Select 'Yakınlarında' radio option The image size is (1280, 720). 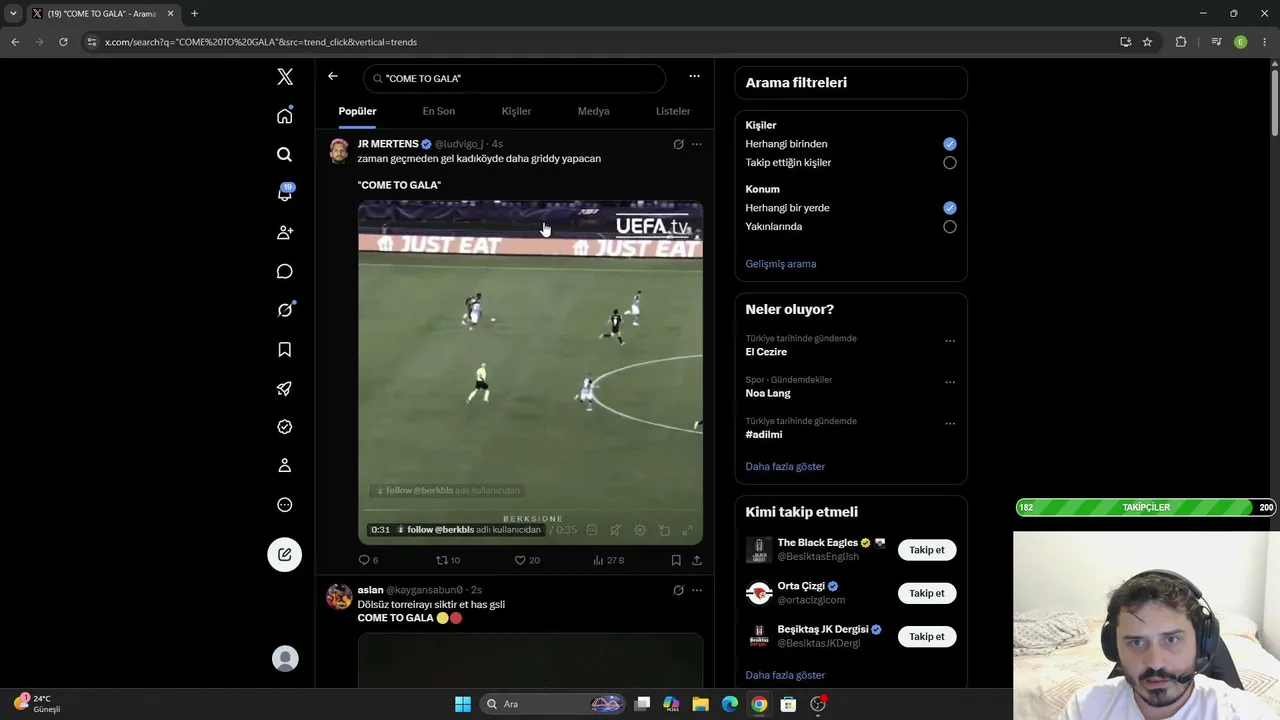949,227
